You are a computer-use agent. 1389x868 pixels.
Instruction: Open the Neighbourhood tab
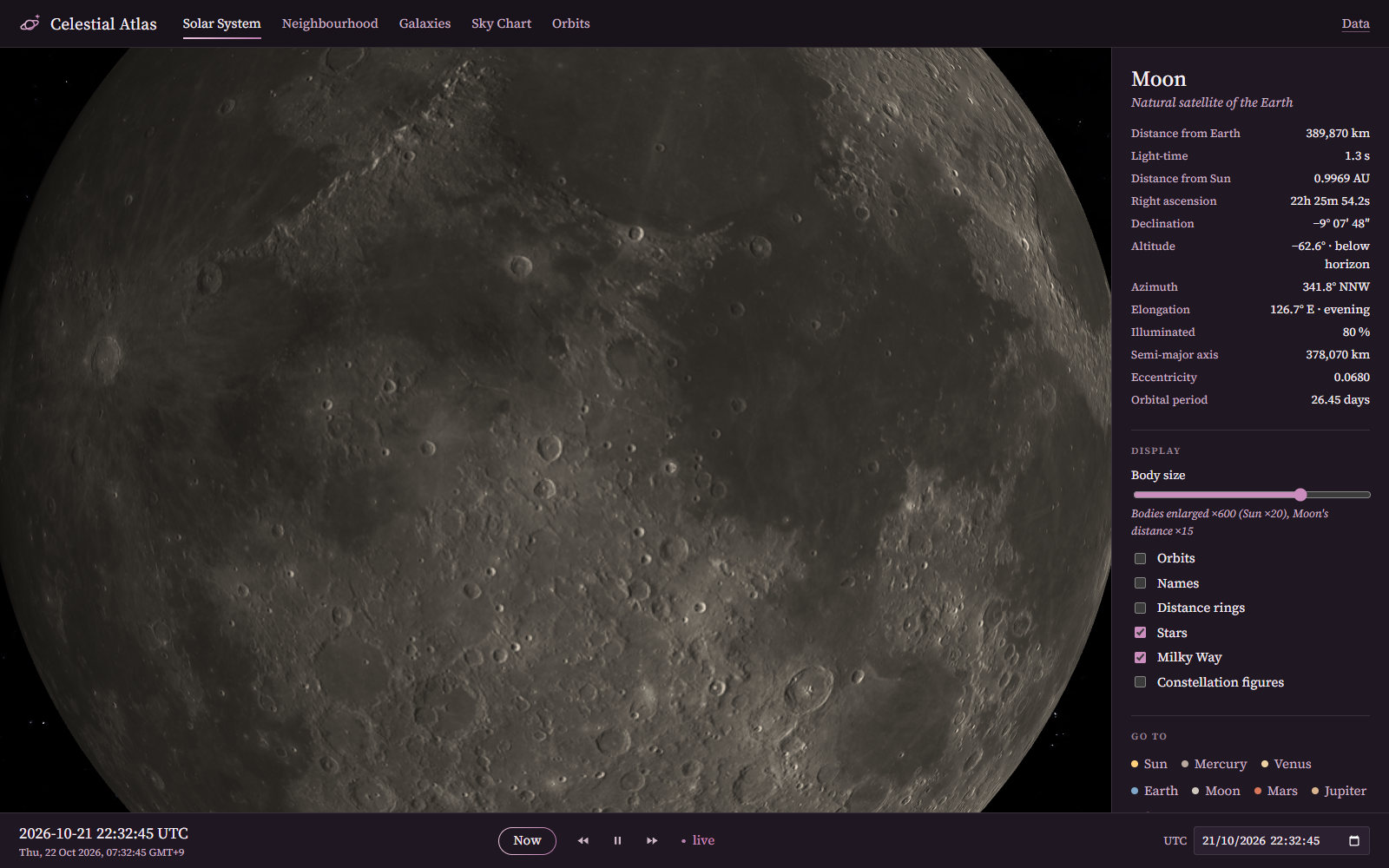pyautogui.click(x=330, y=23)
